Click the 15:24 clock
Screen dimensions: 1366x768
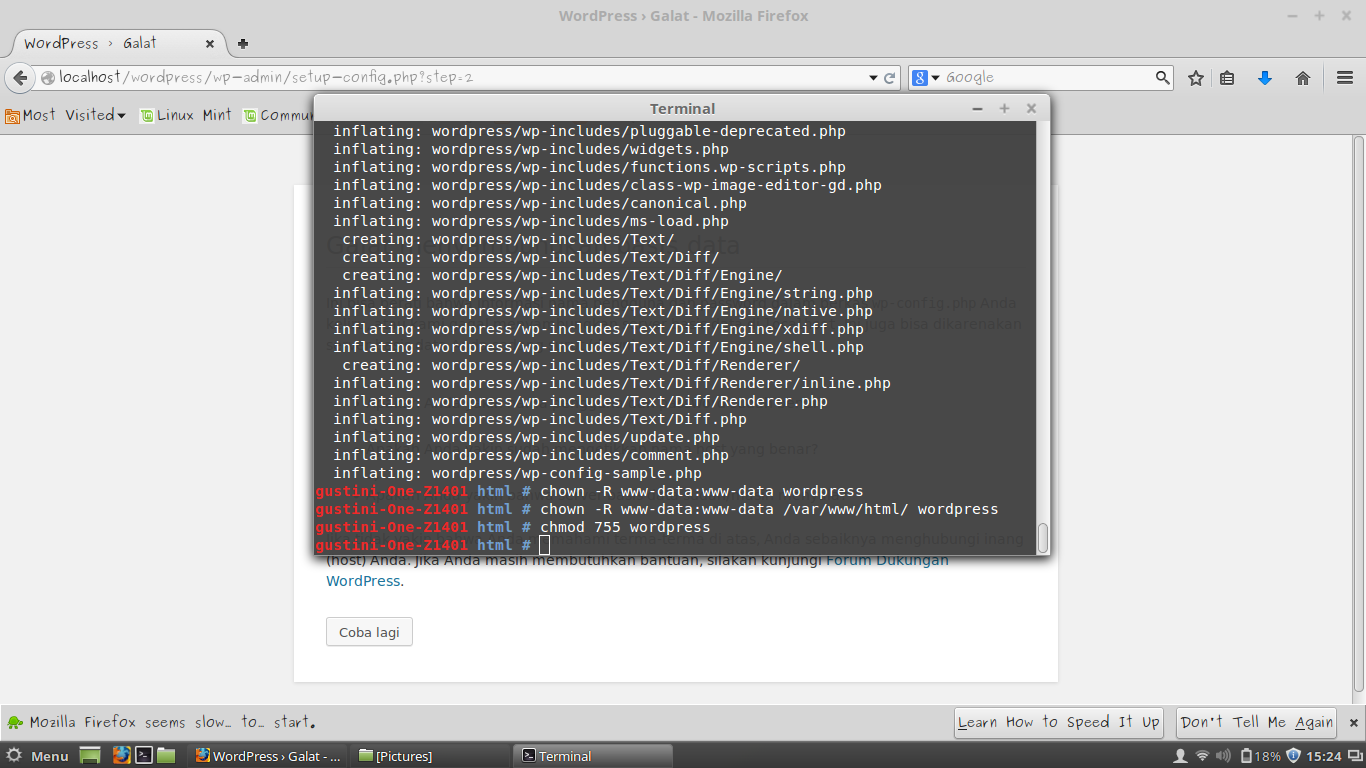click(1324, 756)
